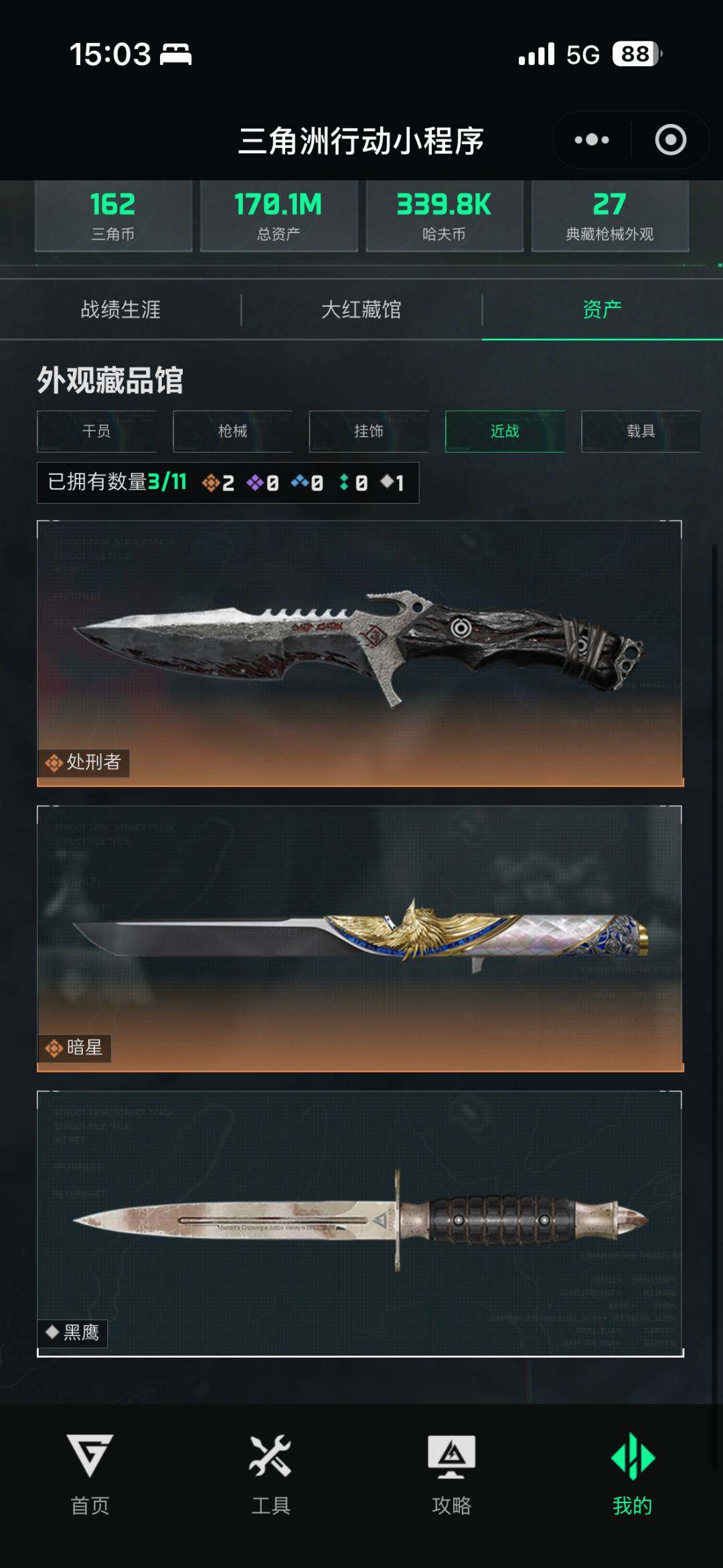Screen dimensions: 723x1568
Task: View the 典藏枪械外观 stat box
Action: pyautogui.click(x=610, y=216)
